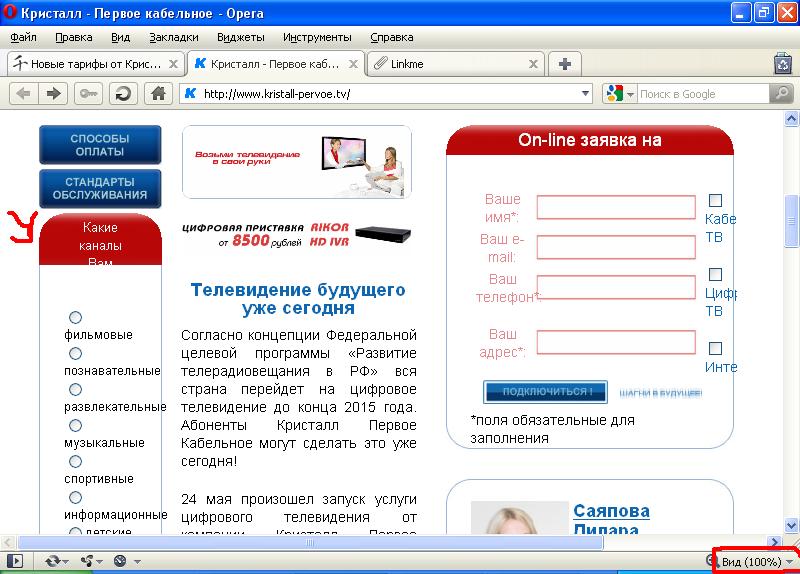Open the Справка menu
The width and height of the screenshot is (800, 574).
point(392,37)
